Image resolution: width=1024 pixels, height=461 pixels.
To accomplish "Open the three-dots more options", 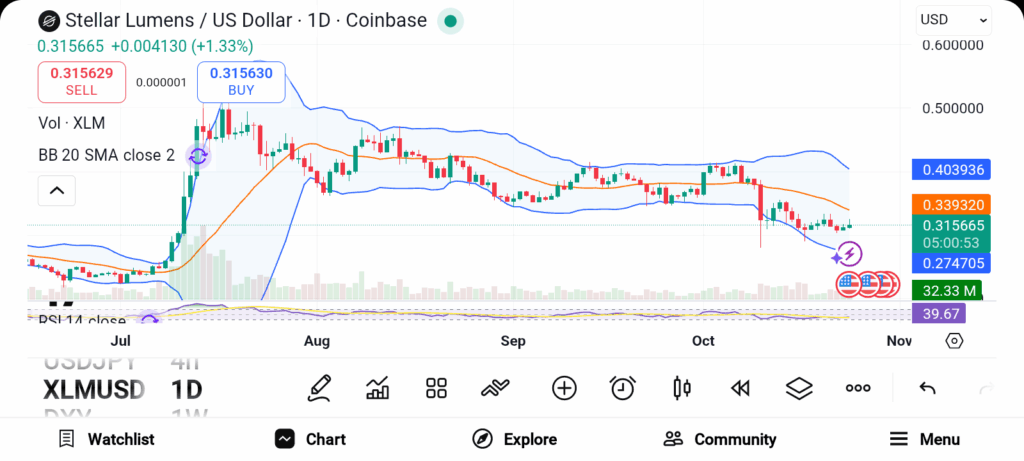I will 858,388.
